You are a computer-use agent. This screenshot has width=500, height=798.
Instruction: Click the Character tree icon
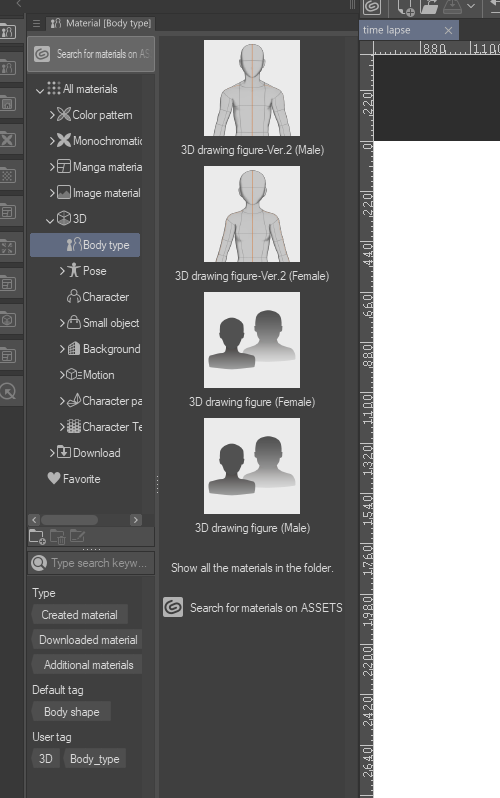(74, 296)
